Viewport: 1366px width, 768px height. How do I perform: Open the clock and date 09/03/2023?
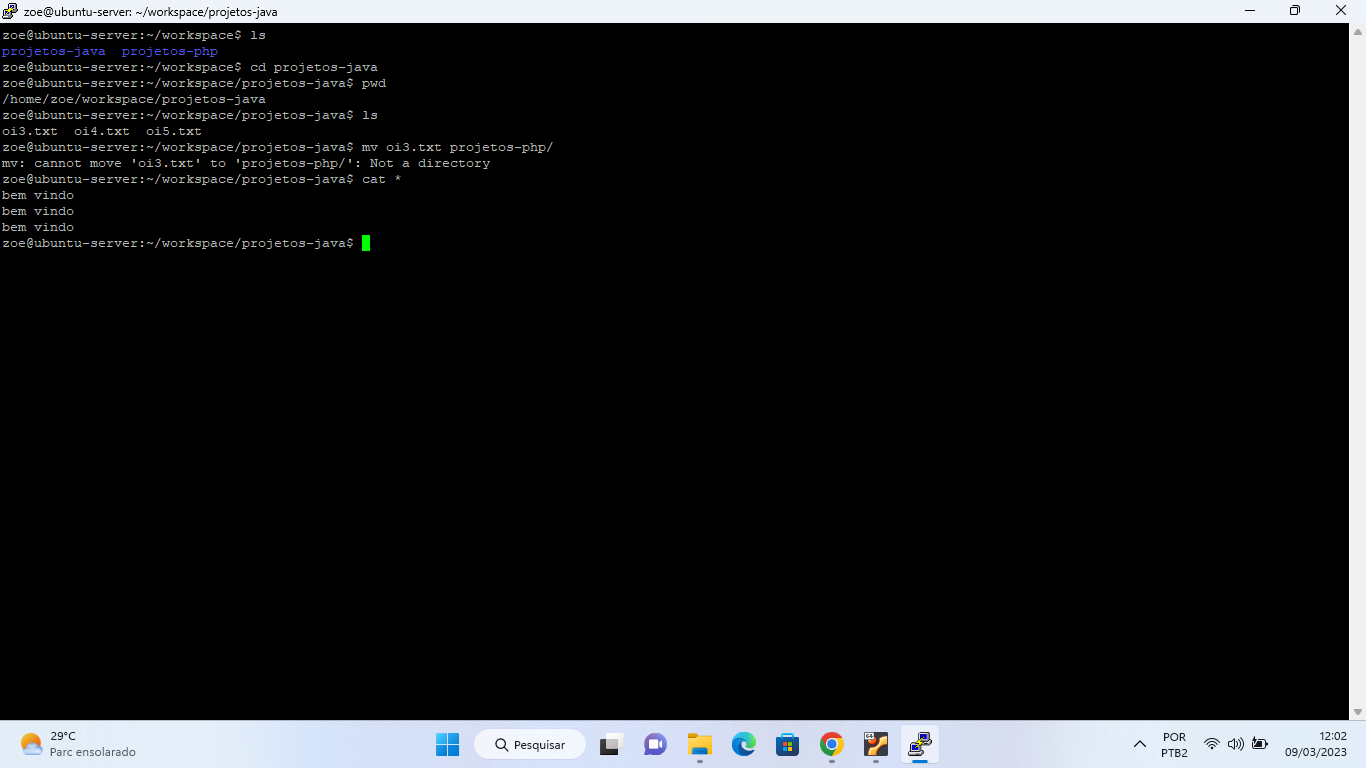(1316, 744)
